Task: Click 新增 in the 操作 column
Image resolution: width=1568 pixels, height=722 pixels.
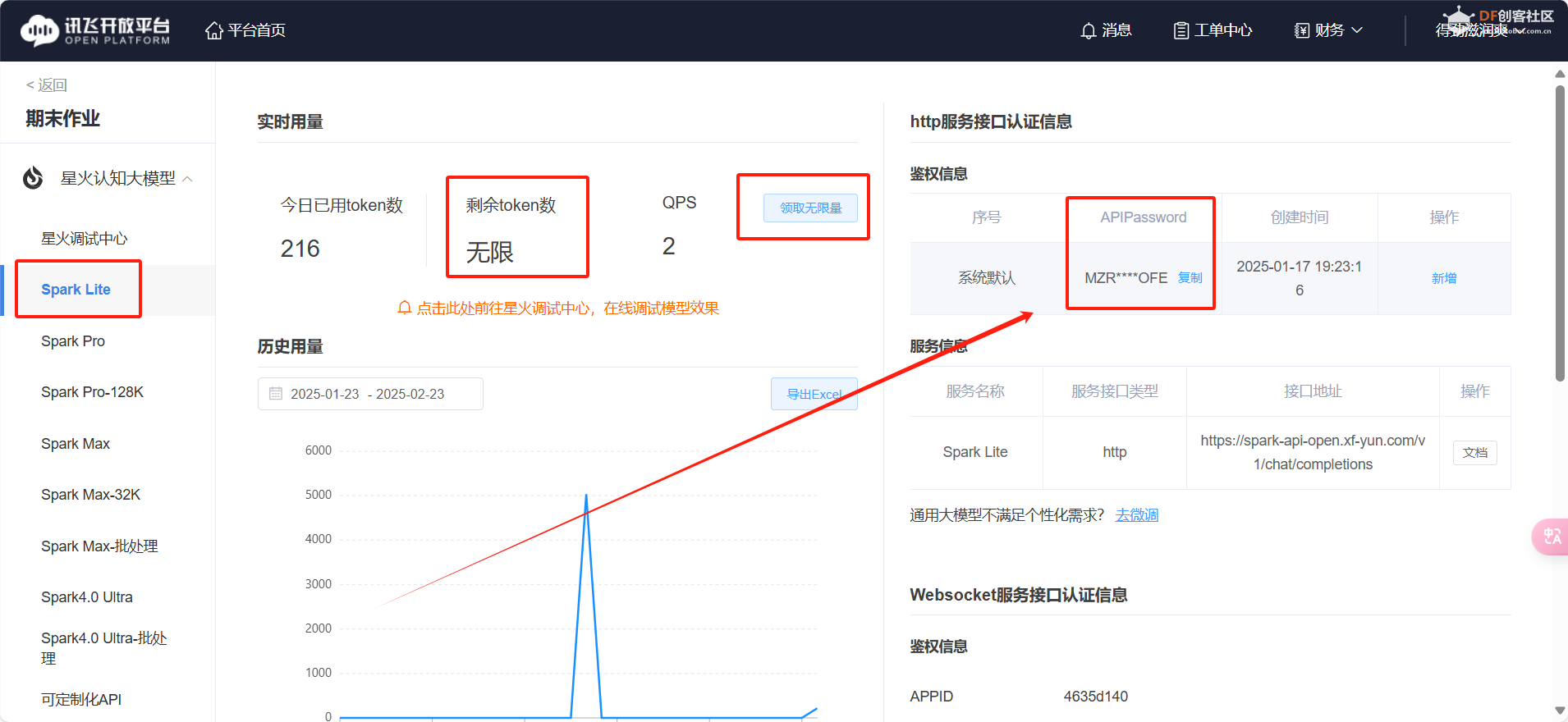Action: 1444,278
